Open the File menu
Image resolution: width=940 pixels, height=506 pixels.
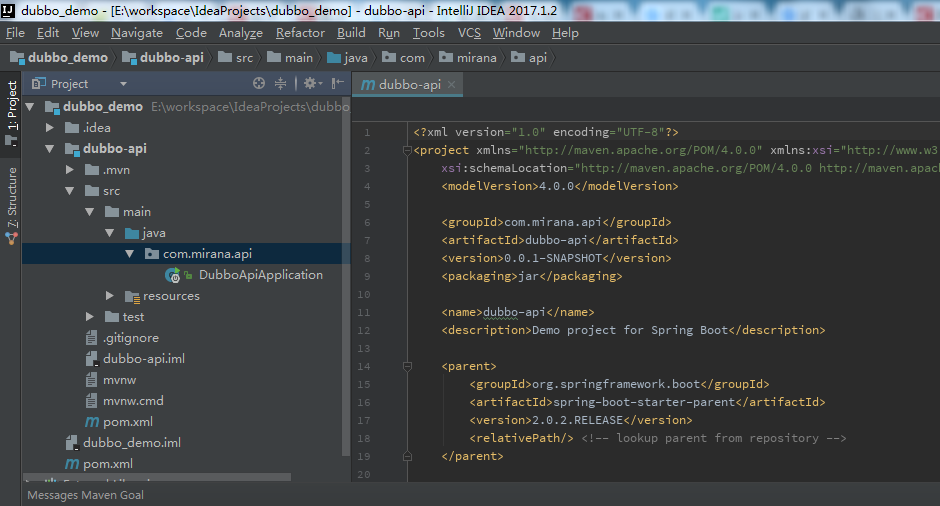[x=15, y=33]
